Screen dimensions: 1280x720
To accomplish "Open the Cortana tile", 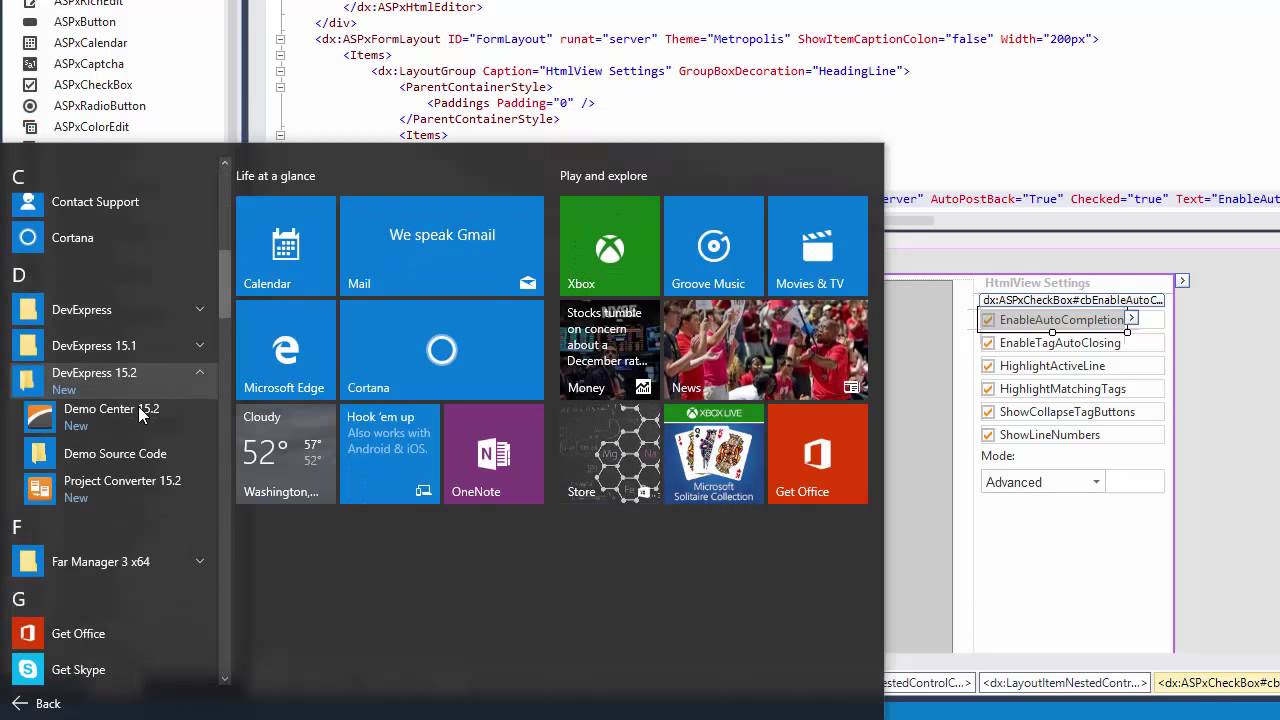I will 442,350.
